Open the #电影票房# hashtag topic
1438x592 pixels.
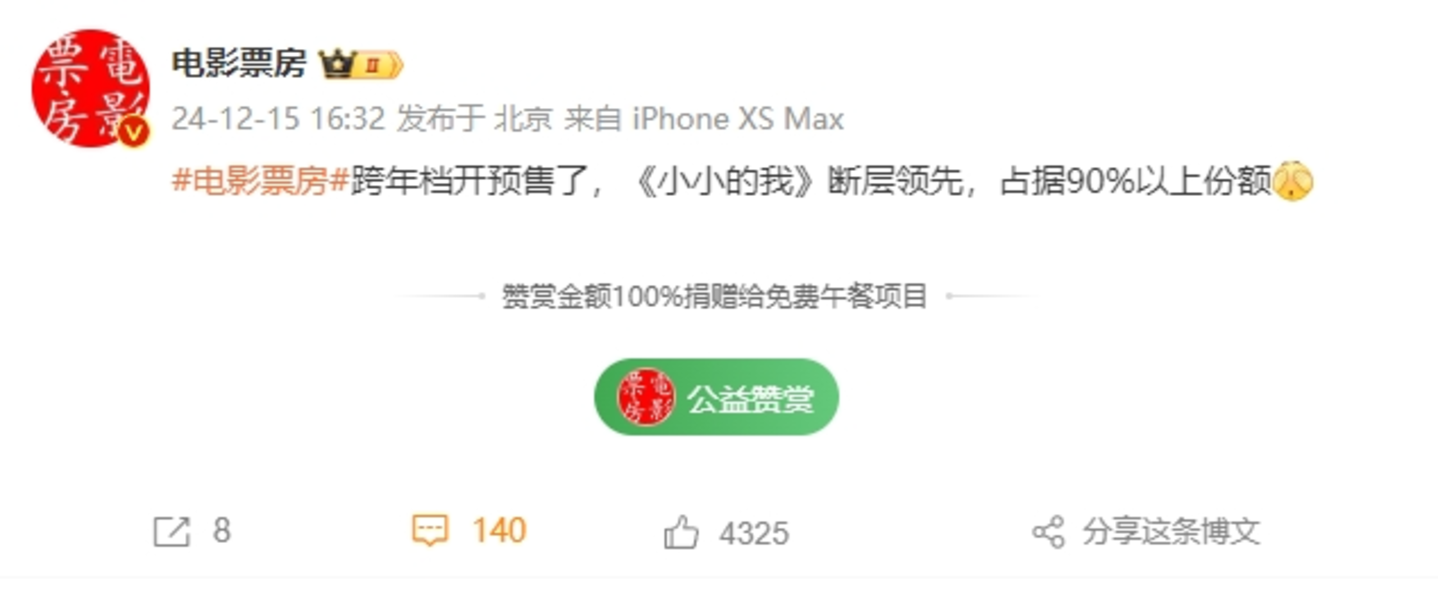click(260, 182)
